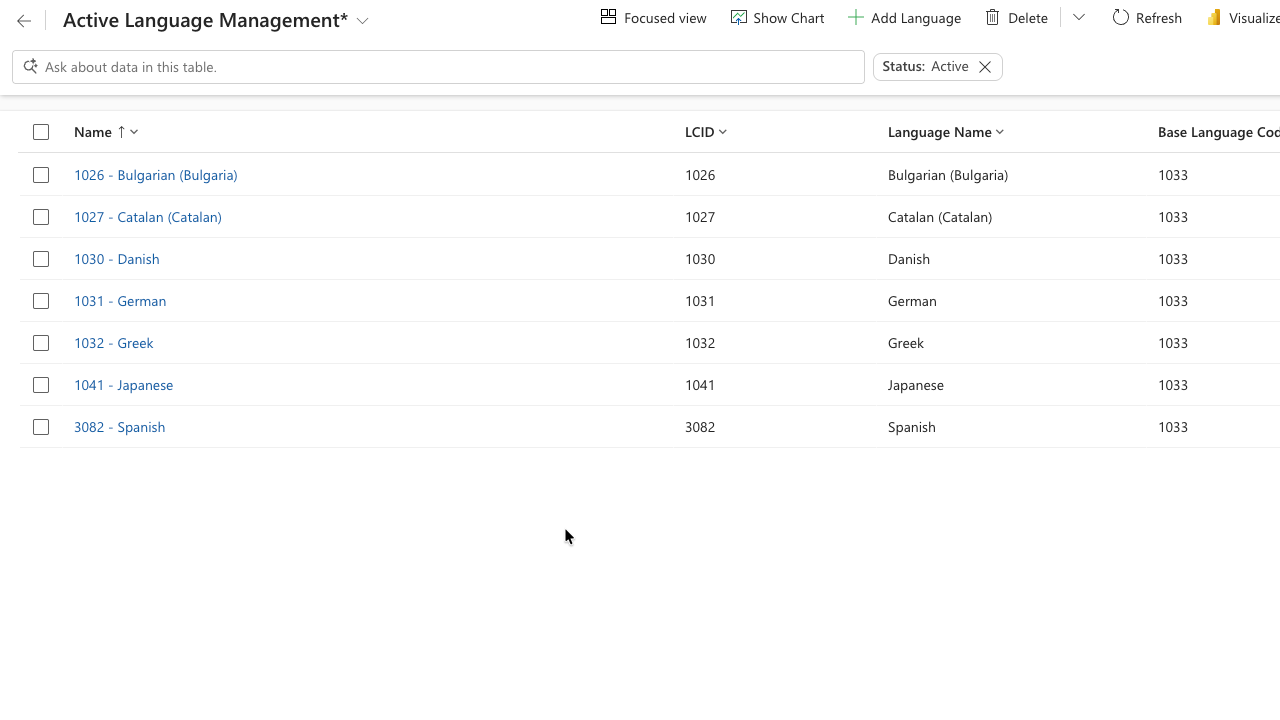
Task: Open the 1031 - German record
Action: pyautogui.click(x=120, y=301)
